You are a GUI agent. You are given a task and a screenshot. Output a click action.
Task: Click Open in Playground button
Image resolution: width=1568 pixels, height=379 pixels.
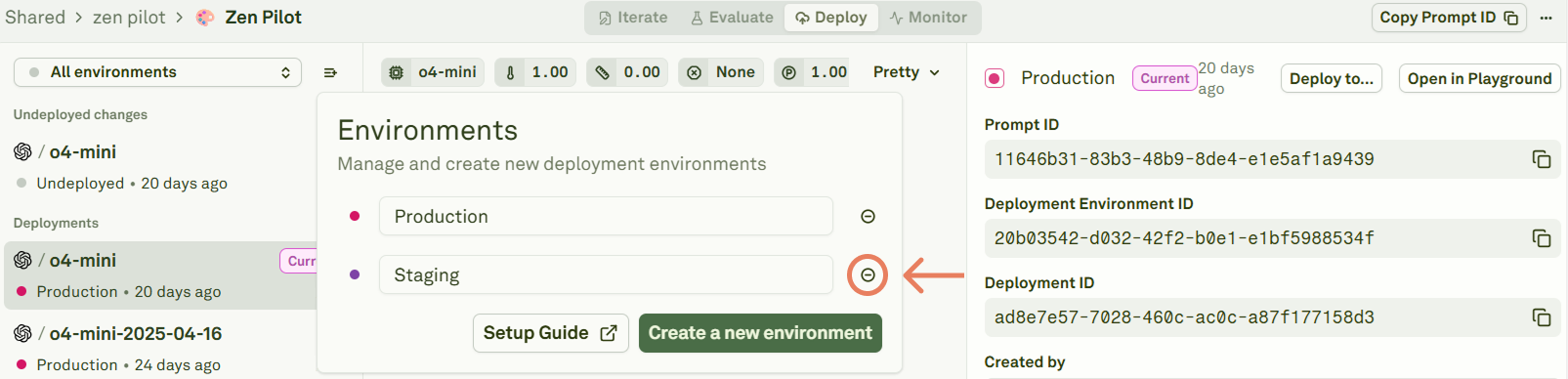point(1479,78)
